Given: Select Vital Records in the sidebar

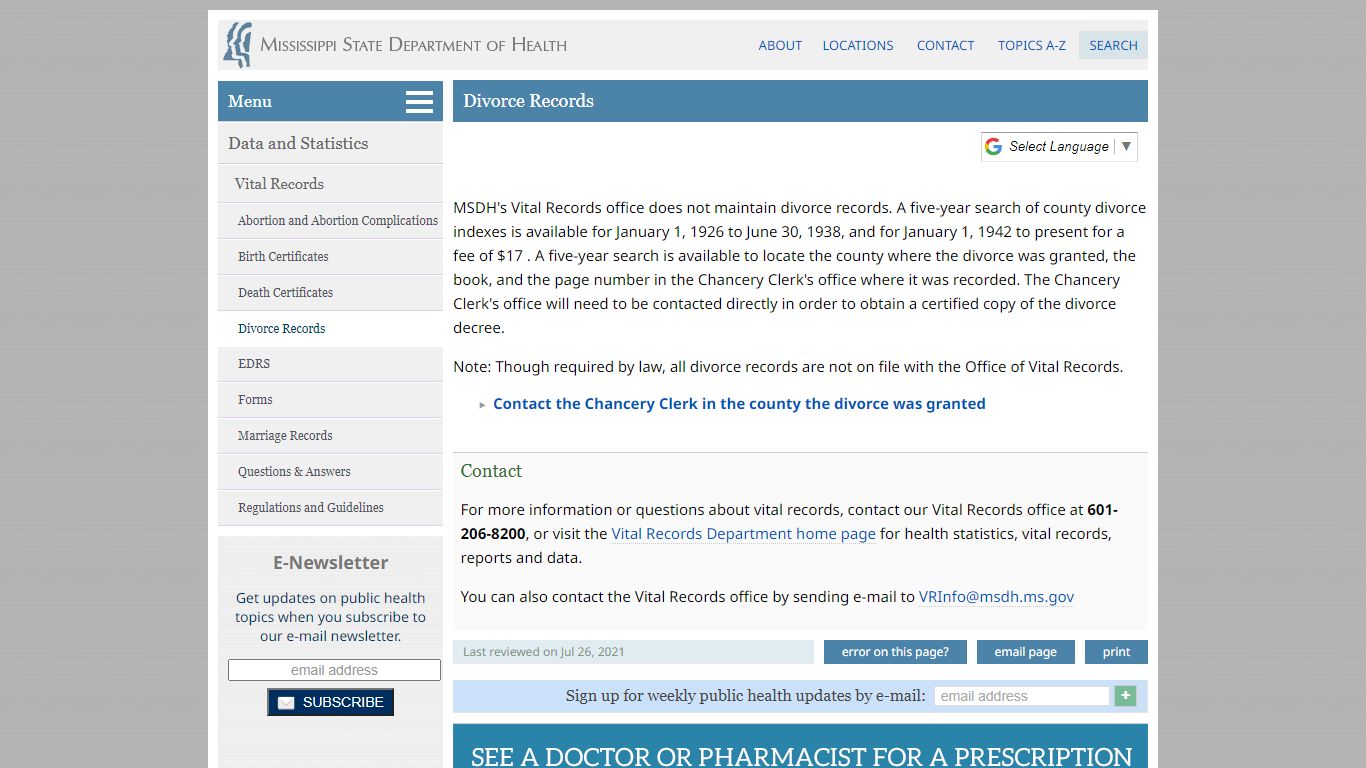Looking at the screenshot, I should coord(330,184).
